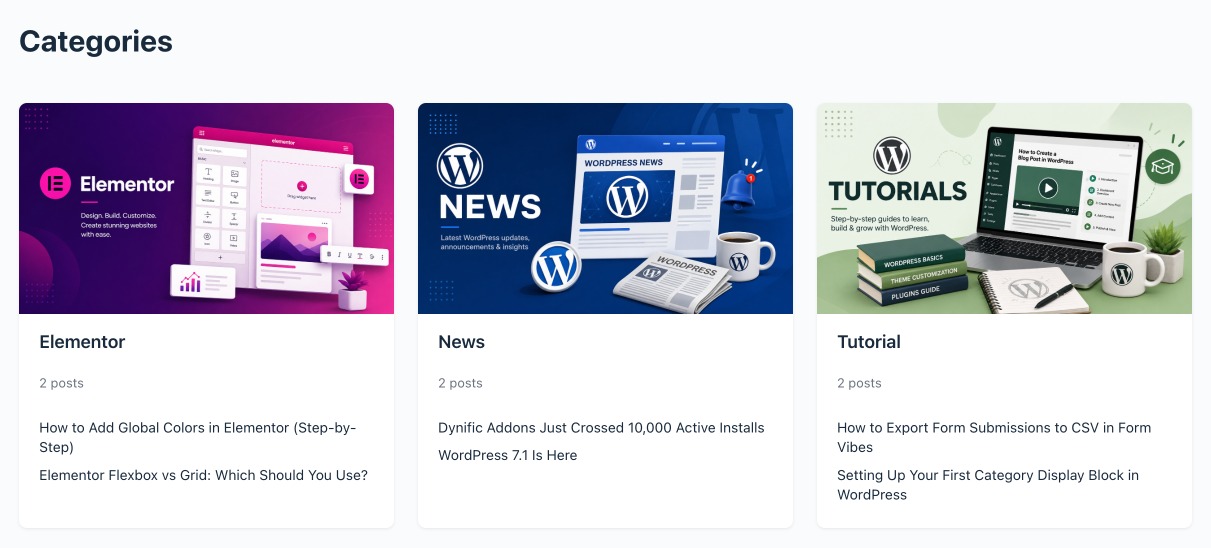Open post Setting Up Your First Category Display Block
1211x548 pixels.
(988, 485)
